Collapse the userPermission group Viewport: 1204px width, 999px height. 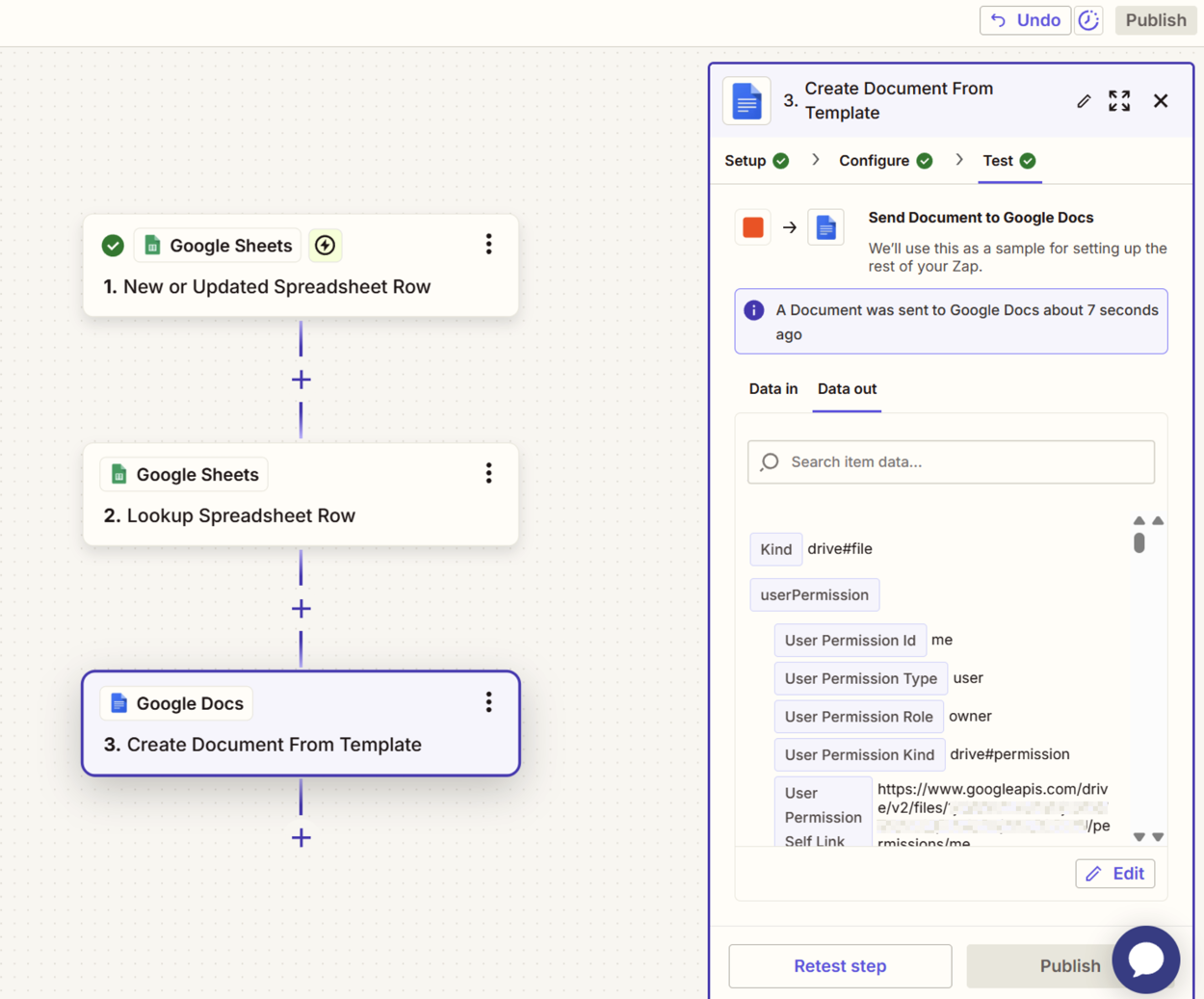tap(815, 595)
